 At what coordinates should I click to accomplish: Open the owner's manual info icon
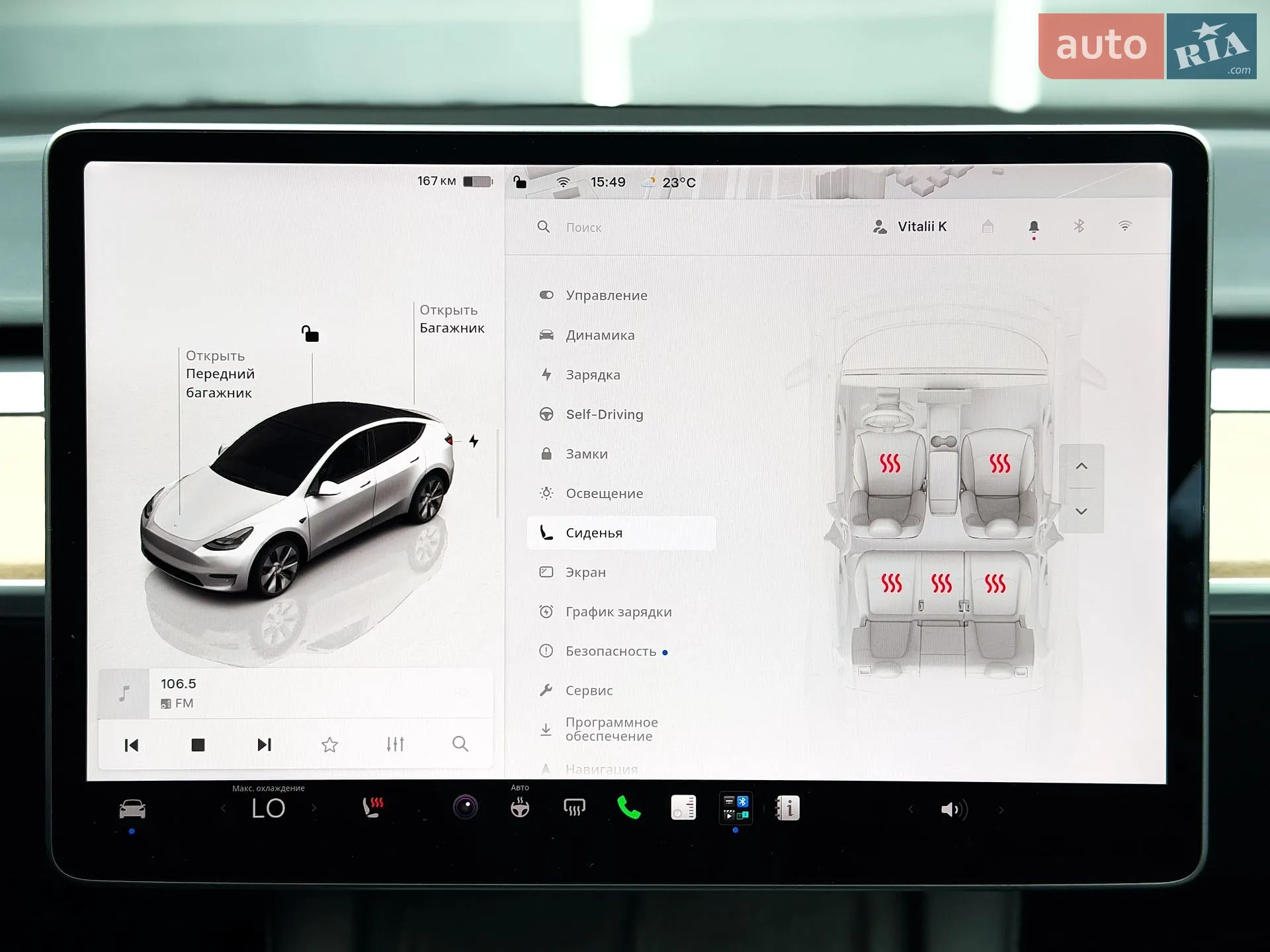[x=787, y=808]
